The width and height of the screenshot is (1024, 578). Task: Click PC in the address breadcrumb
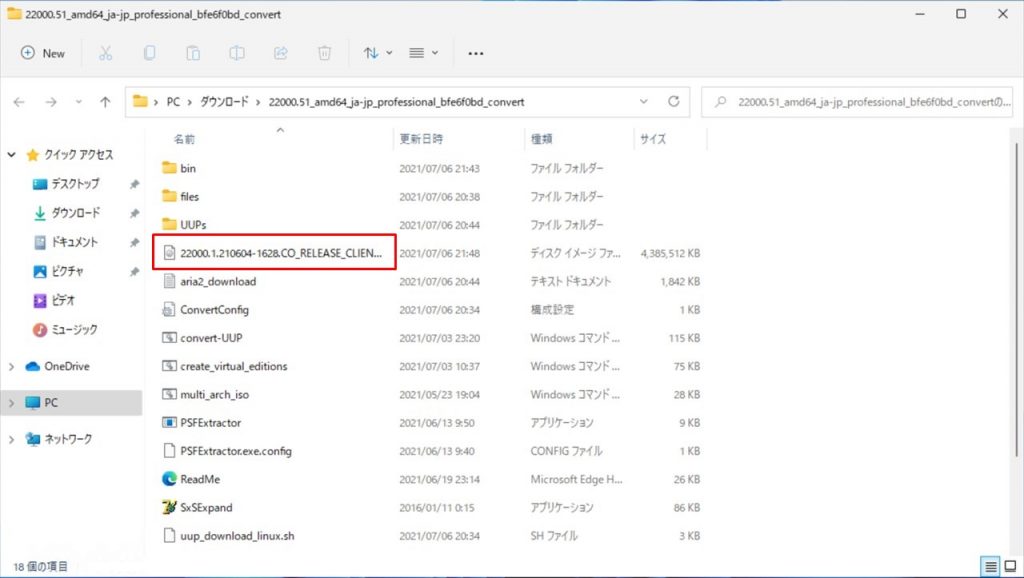(173, 102)
